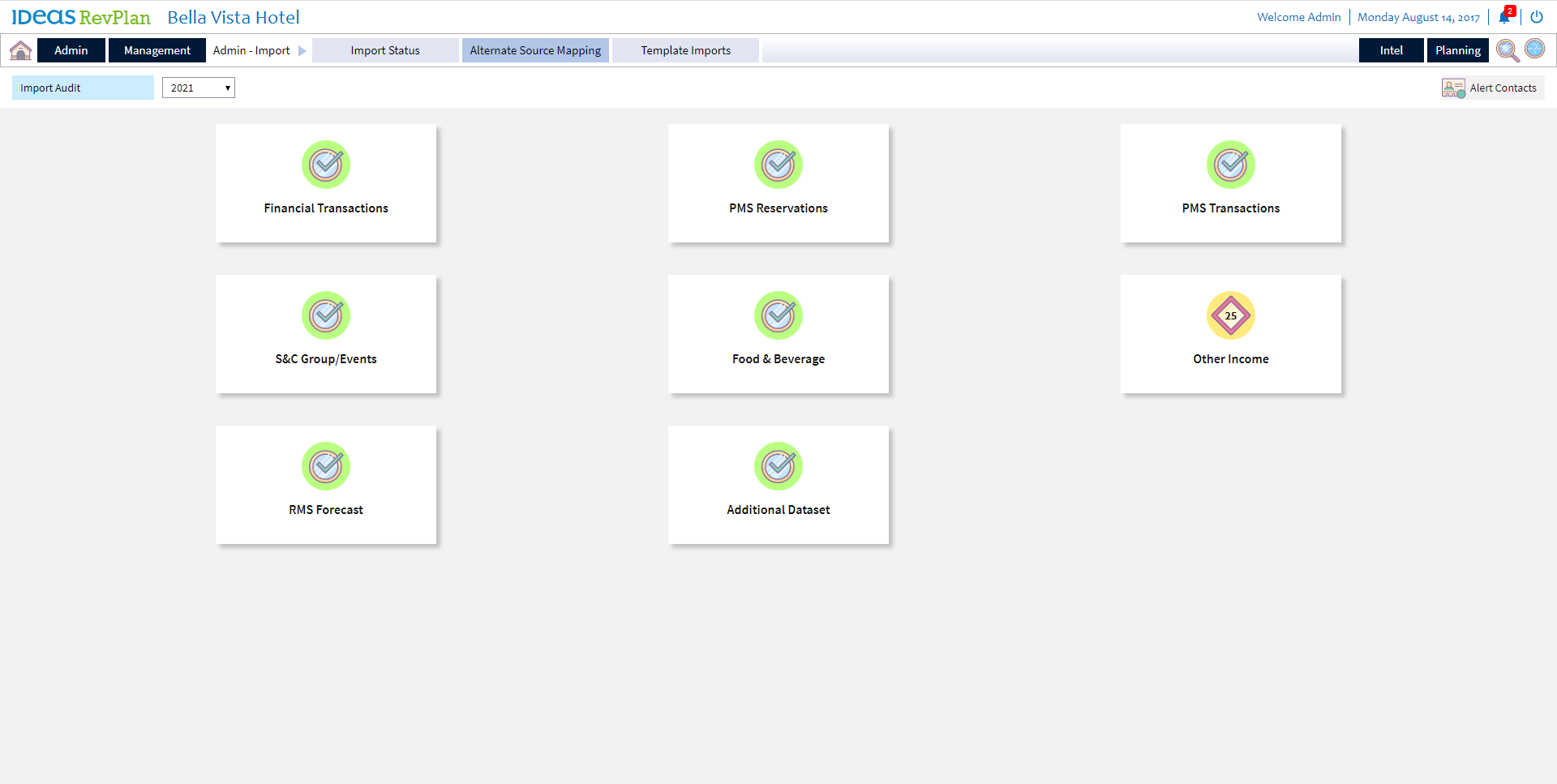Open the Intel module
The height and width of the screenshot is (784, 1557).
tap(1391, 50)
